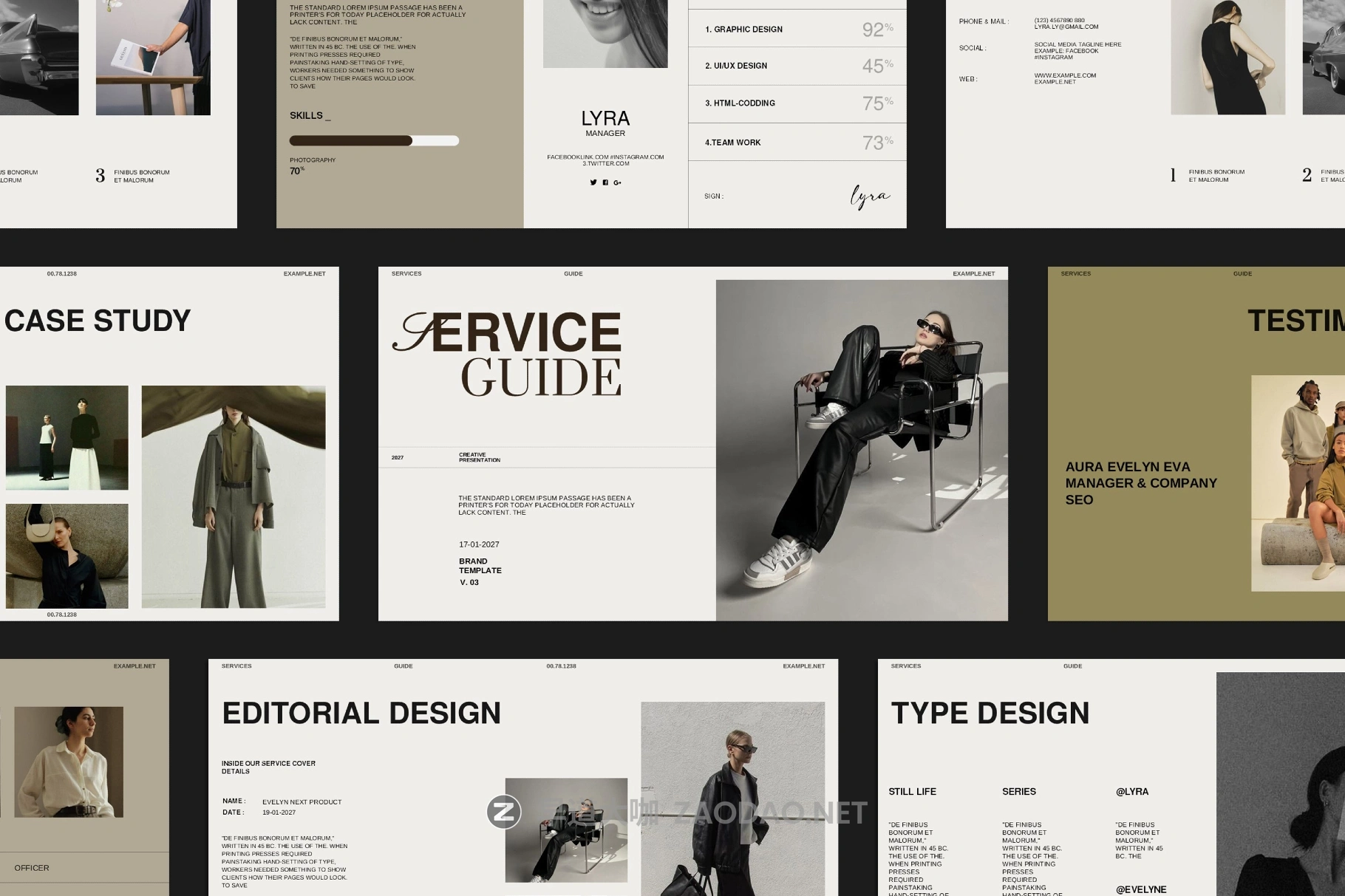Click the TYPE DESIGN heading
1345x896 pixels.
click(x=989, y=713)
